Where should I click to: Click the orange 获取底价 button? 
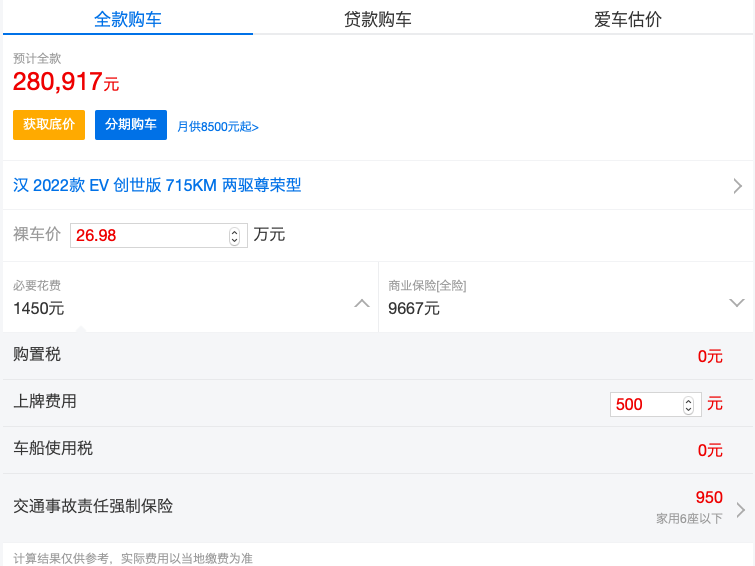[x=49, y=125]
